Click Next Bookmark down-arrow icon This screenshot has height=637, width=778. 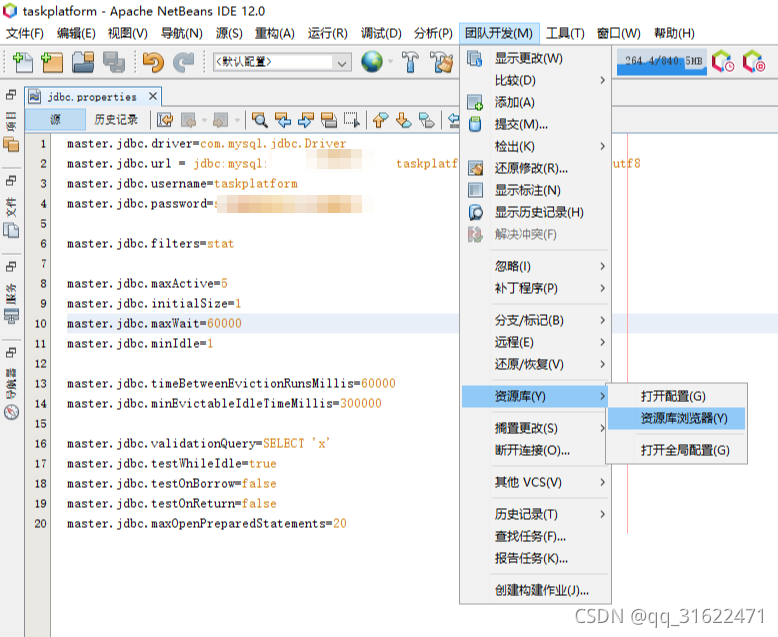[404, 120]
